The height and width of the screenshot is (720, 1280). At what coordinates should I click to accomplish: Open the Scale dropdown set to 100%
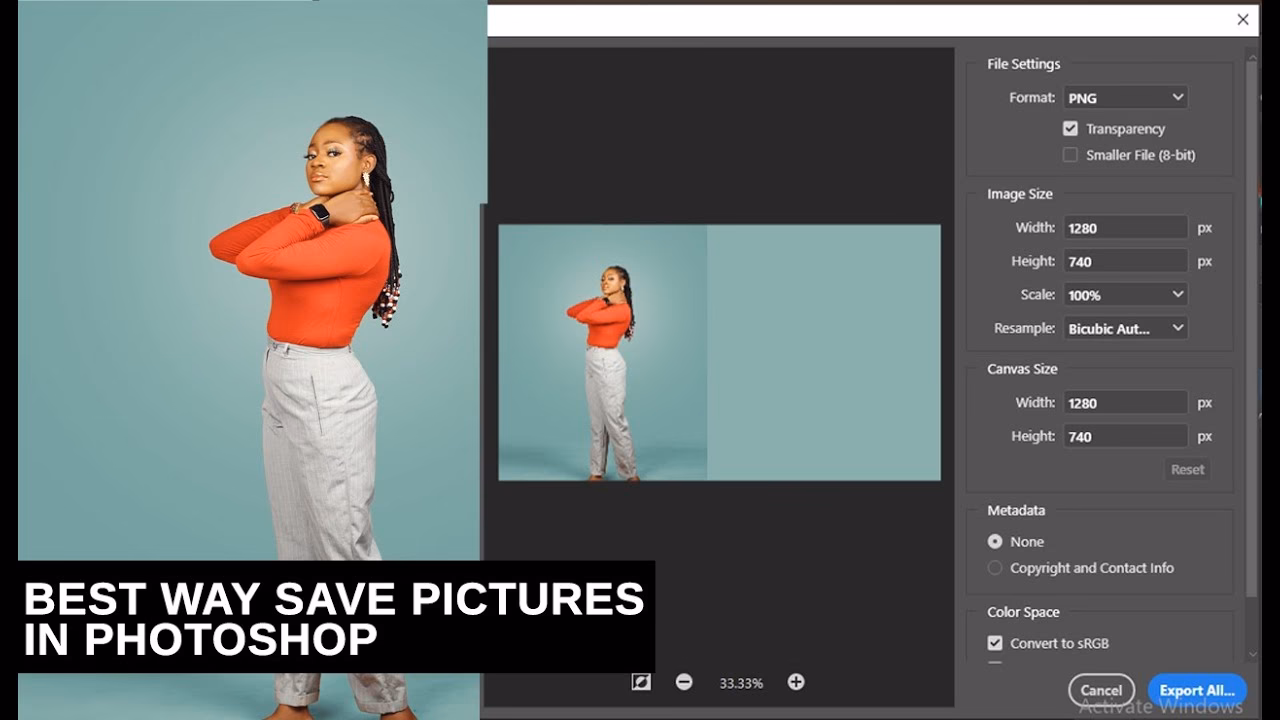1125,294
